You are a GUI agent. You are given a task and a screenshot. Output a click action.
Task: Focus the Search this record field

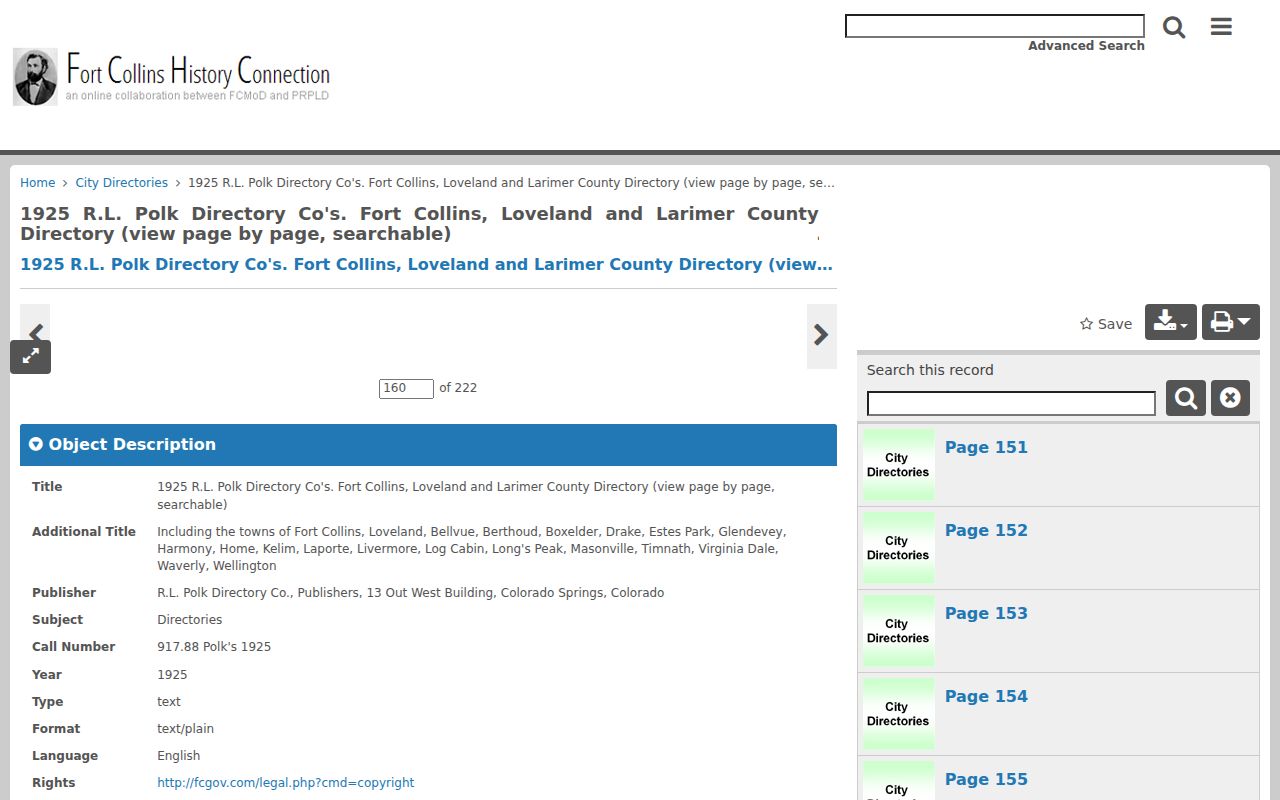click(1011, 403)
